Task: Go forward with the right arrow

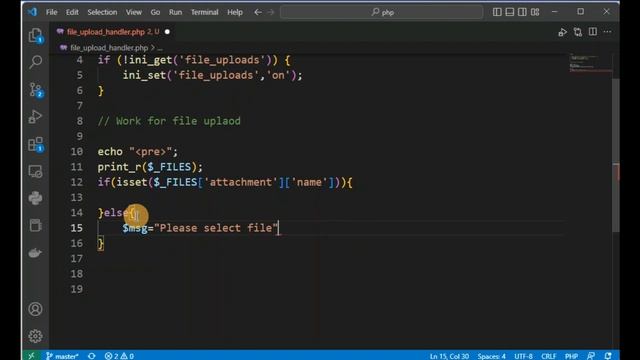Action: (271, 12)
